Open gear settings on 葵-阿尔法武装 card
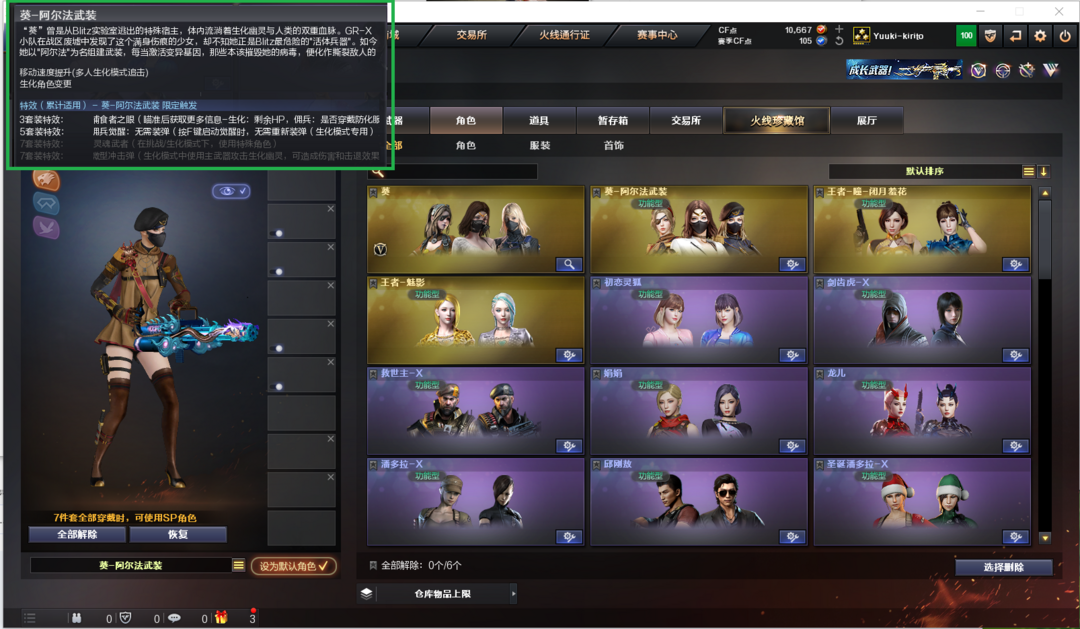The height and width of the screenshot is (629, 1080). tap(792, 264)
